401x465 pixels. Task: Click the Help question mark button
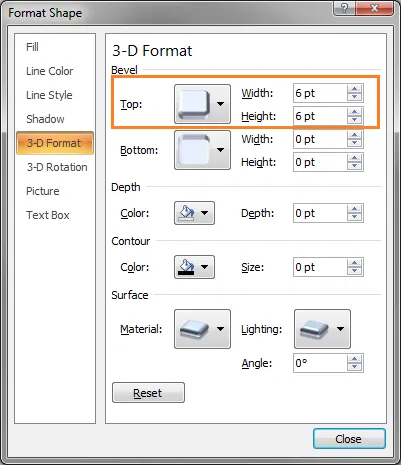pos(344,8)
